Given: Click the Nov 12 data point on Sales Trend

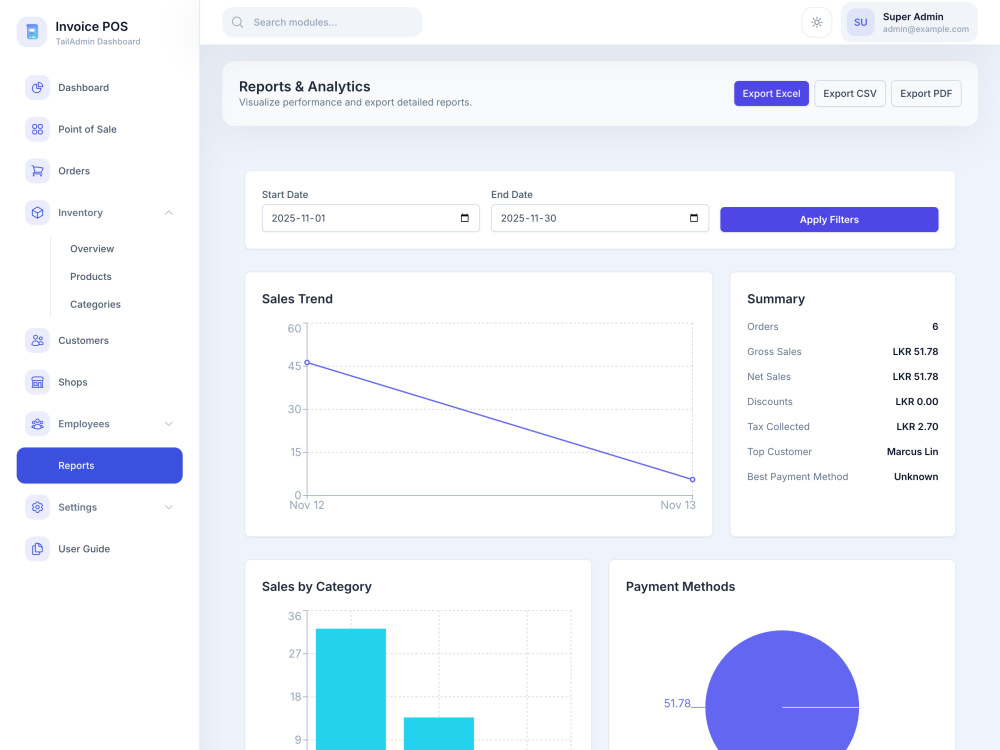Looking at the screenshot, I should click(307, 363).
